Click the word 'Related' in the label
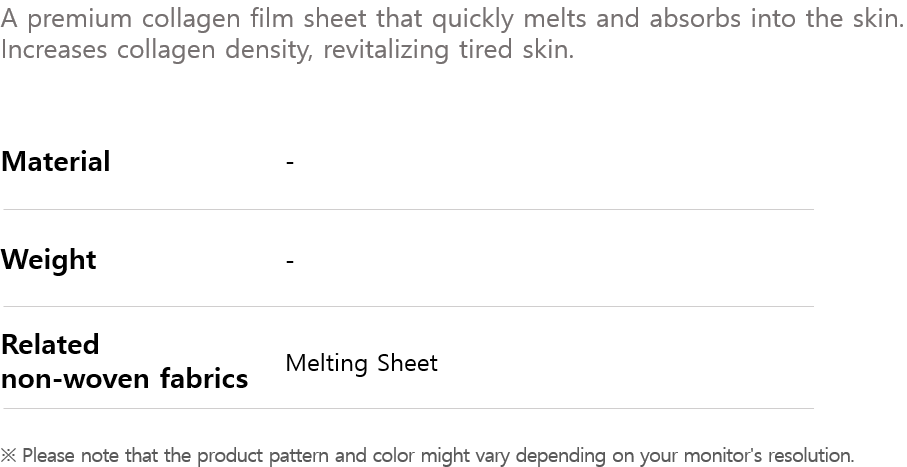 (50, 345)
